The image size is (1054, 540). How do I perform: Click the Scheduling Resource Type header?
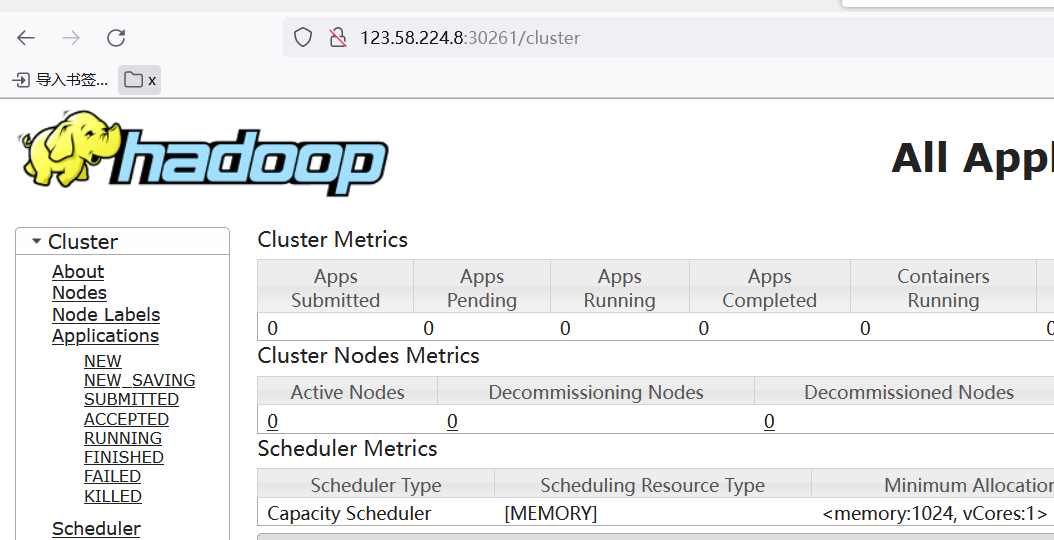pyautogui.click(x=653, y=486)
